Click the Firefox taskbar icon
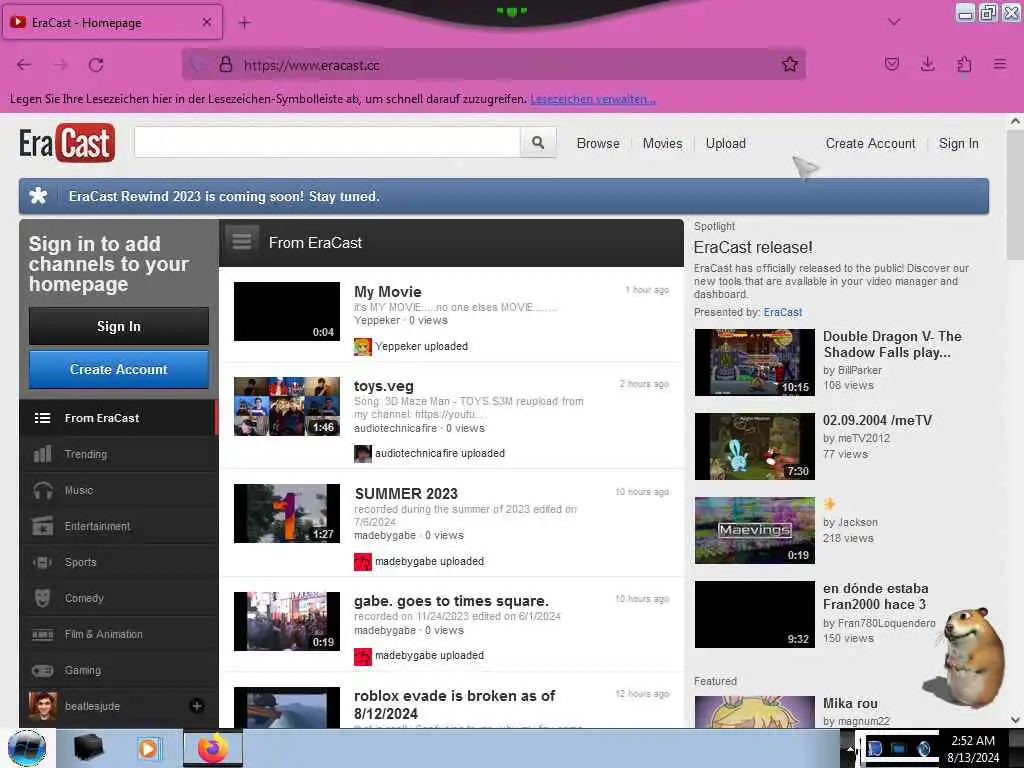1024x768 pixels. coord(213,748)
